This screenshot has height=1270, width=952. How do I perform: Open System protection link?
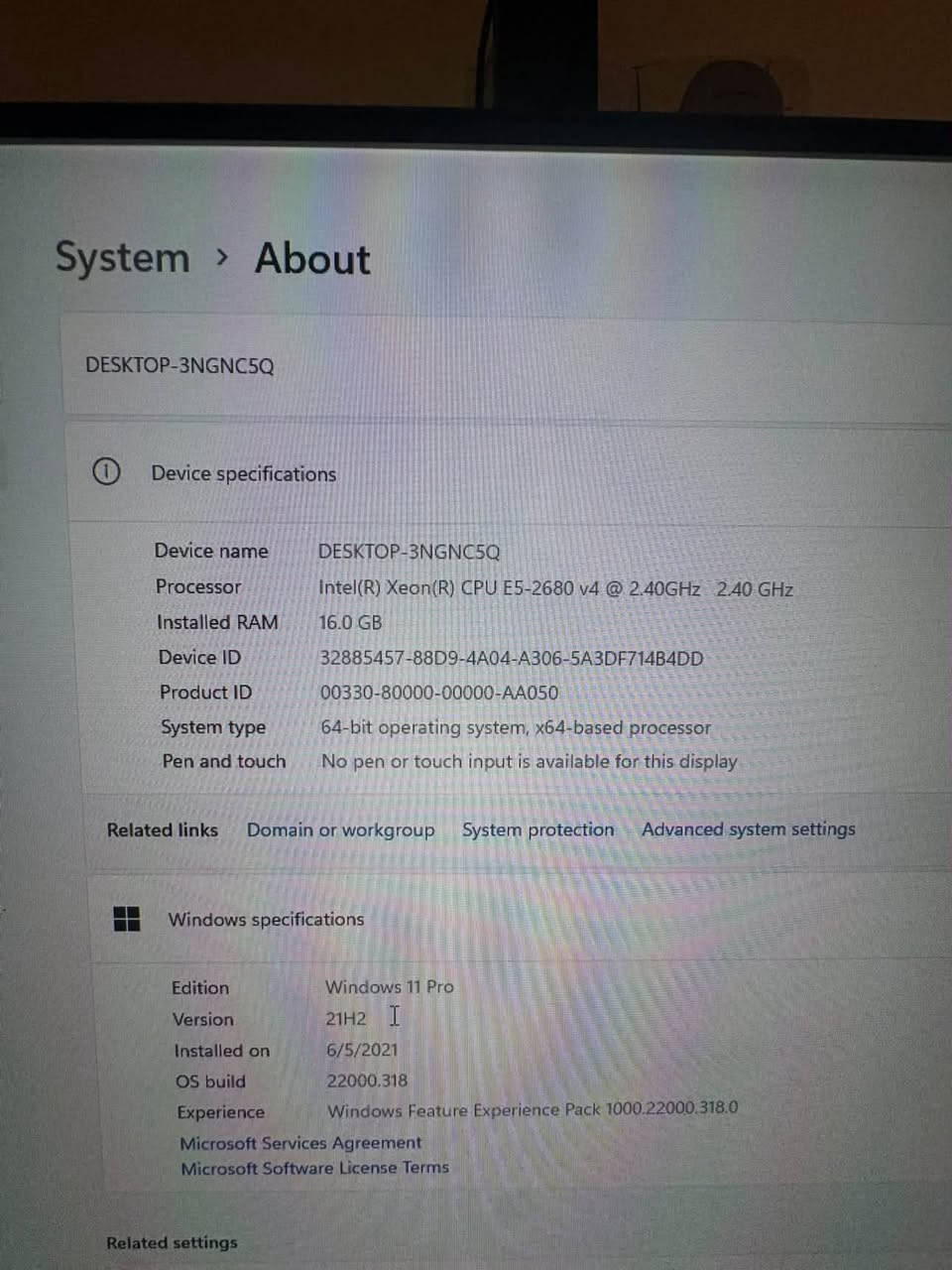pos(538,829)
